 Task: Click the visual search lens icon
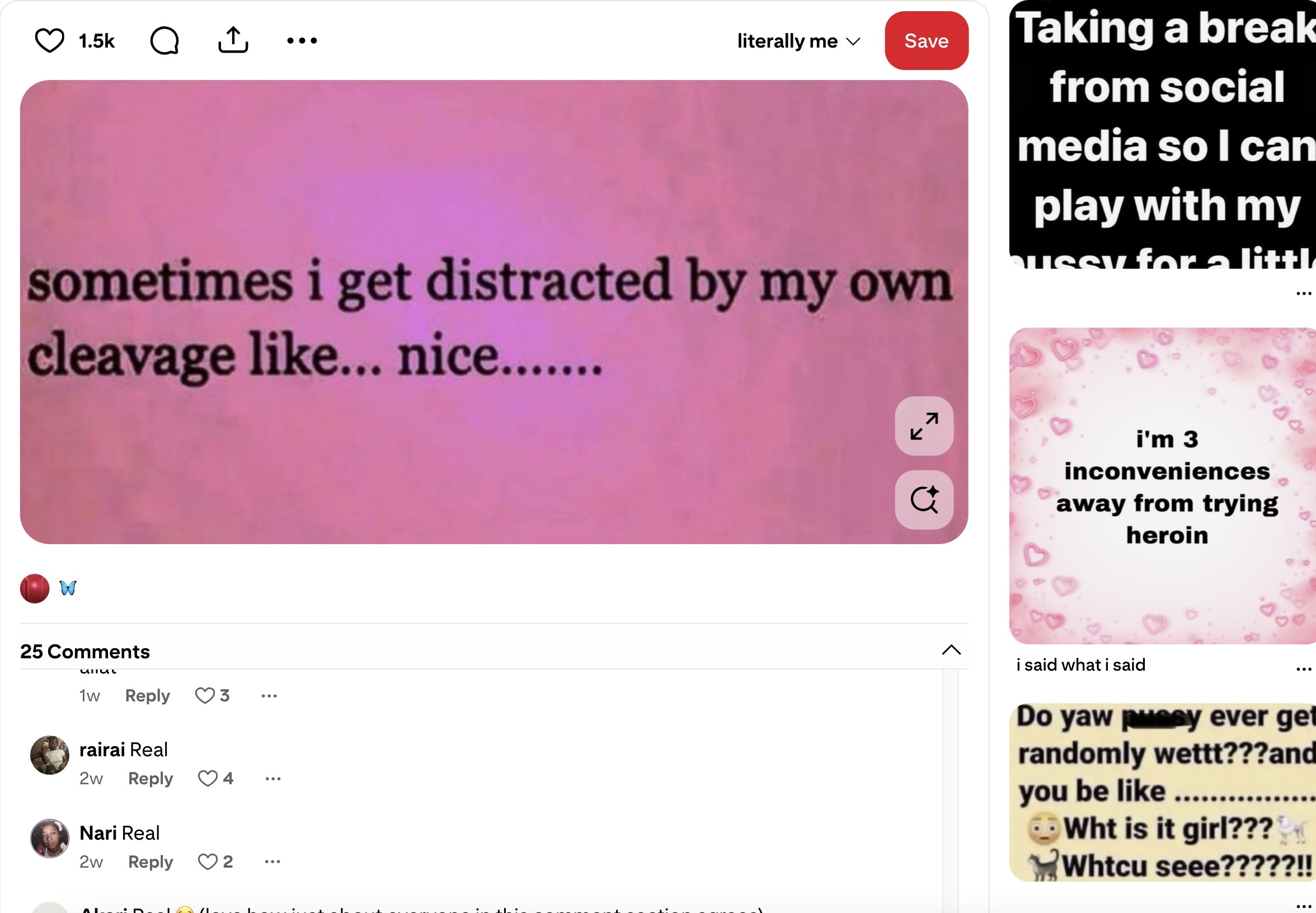[924, 500]
